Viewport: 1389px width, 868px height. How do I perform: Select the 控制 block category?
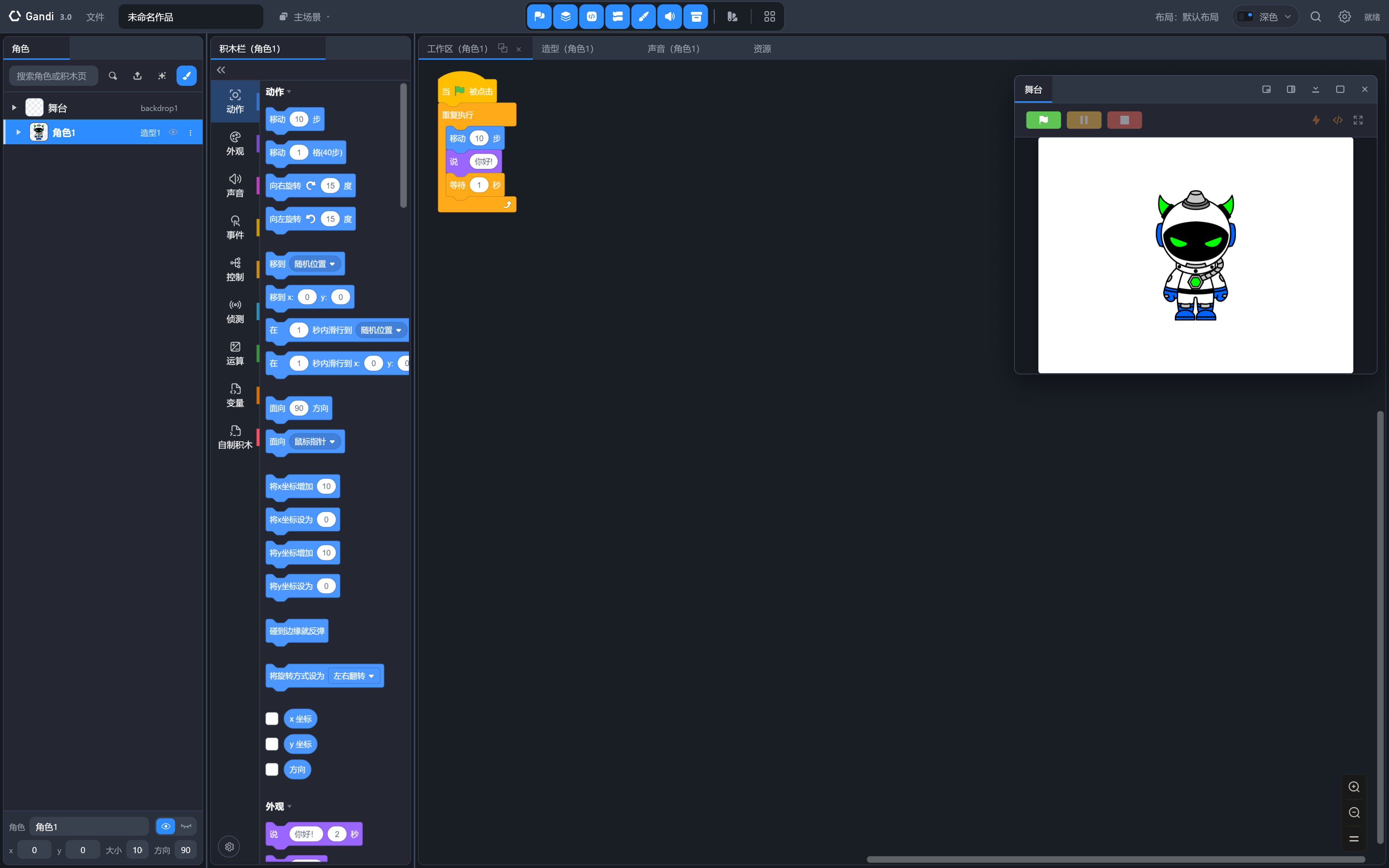pos(235,269)
